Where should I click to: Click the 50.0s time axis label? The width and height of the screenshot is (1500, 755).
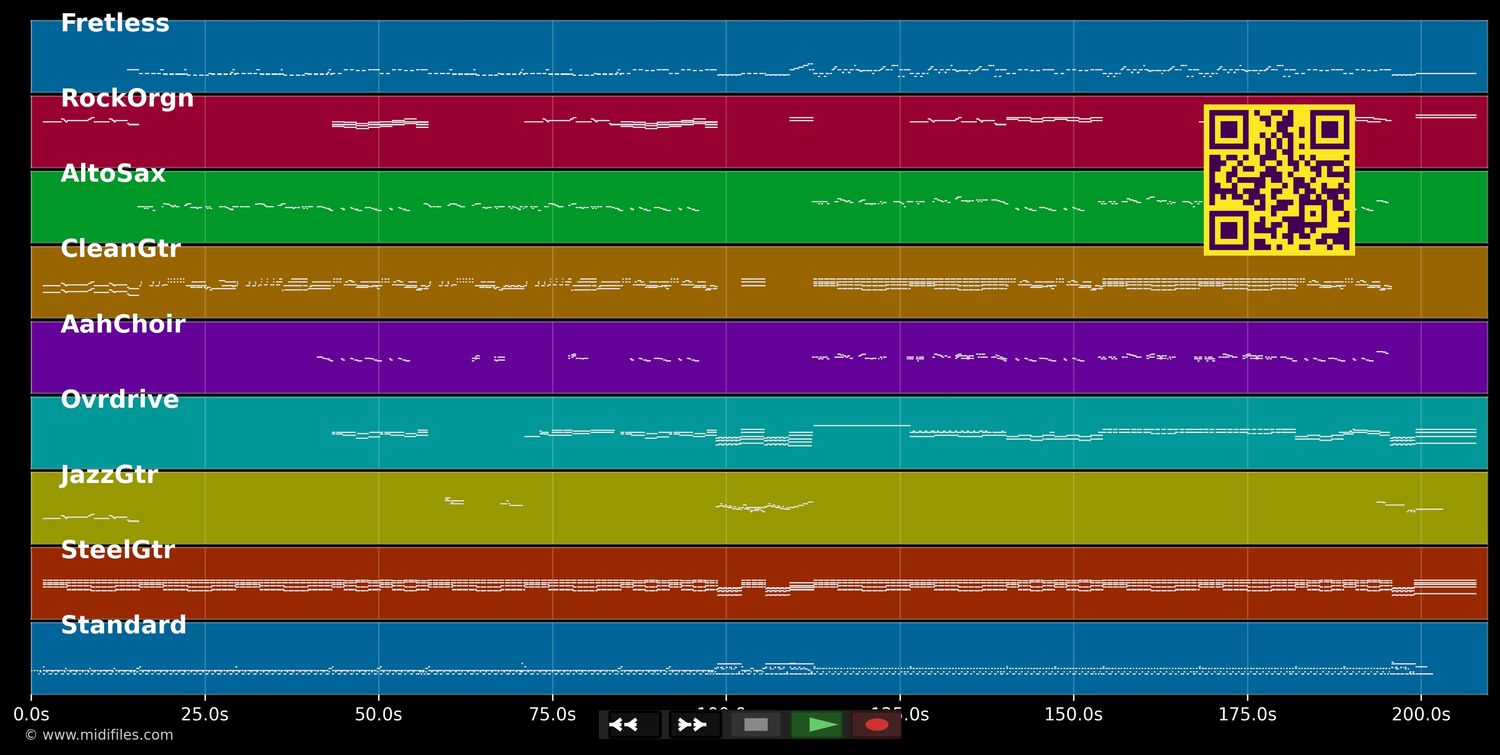coord(378,714)
